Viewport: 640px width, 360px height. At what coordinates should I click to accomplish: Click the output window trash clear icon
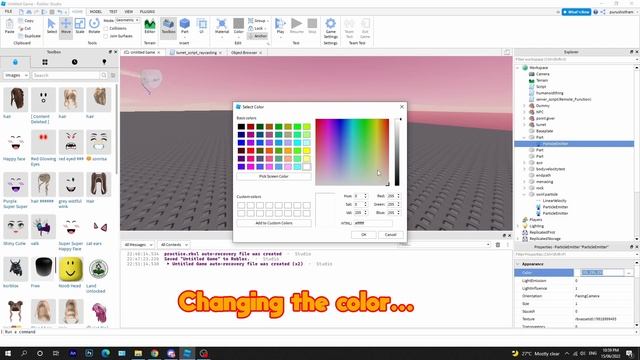pyautogui.click(x=498, y=244)
